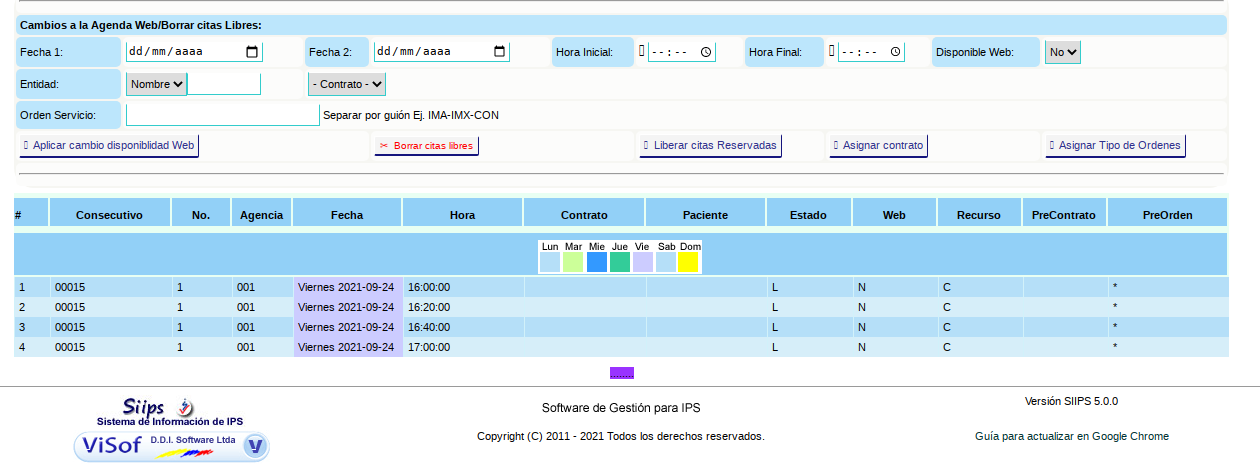Image resolution: width=1260 pixels, height=464 pixels.
Task: Click the Siips logo in footer
Action: (x=157, y=407)
